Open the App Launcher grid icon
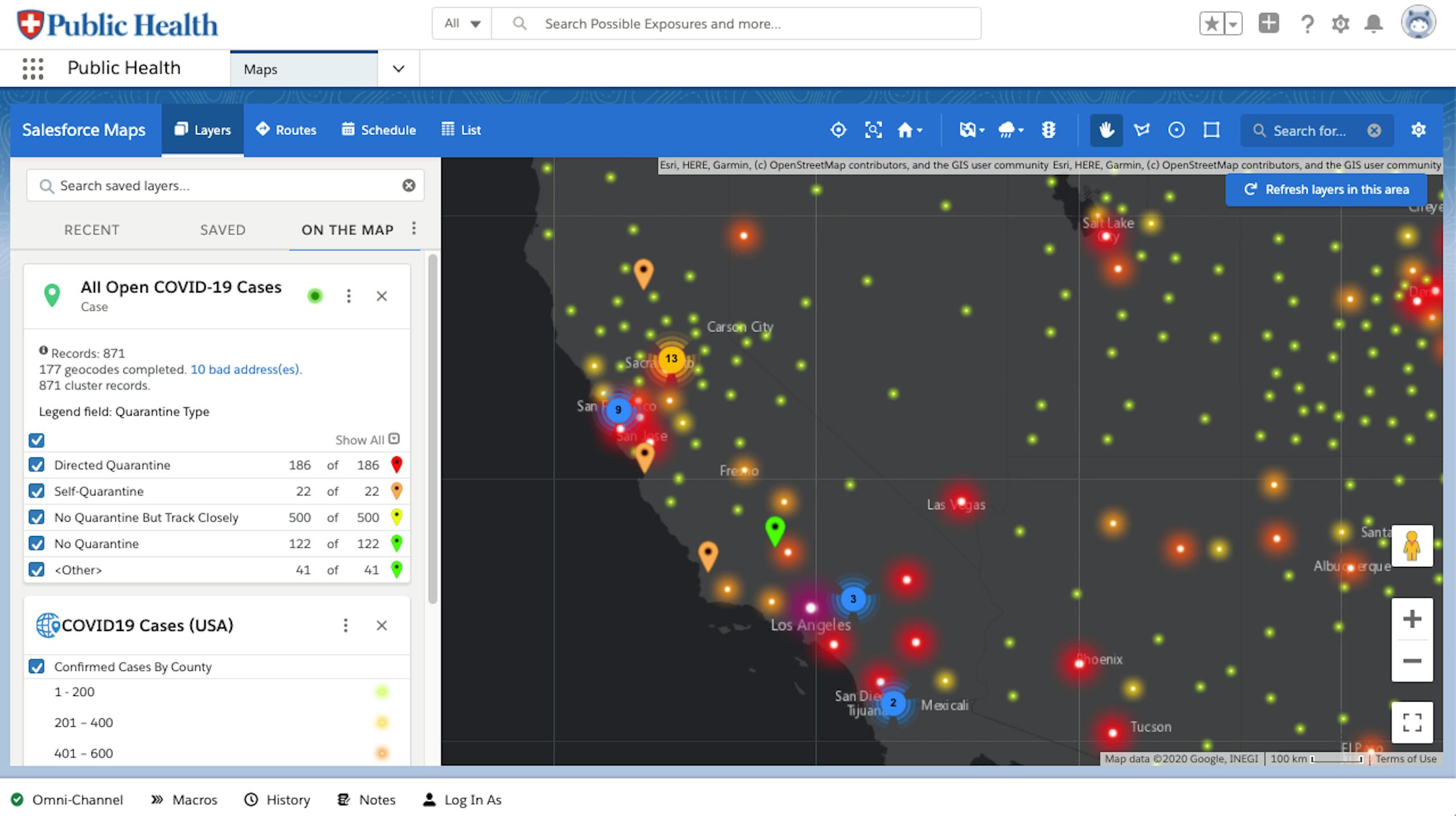 (33, 68)
